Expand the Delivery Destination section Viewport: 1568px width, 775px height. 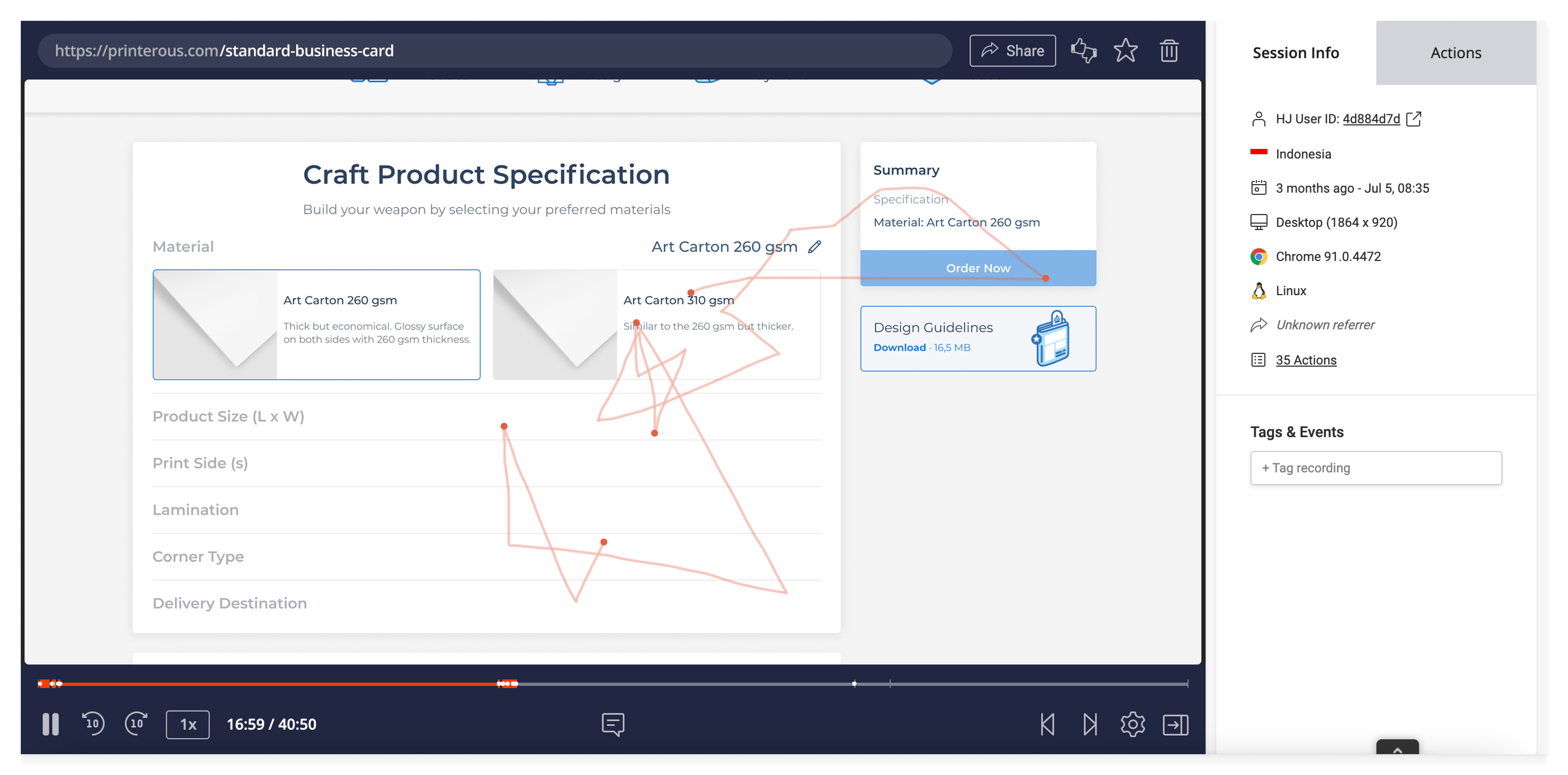coord(486,603)
